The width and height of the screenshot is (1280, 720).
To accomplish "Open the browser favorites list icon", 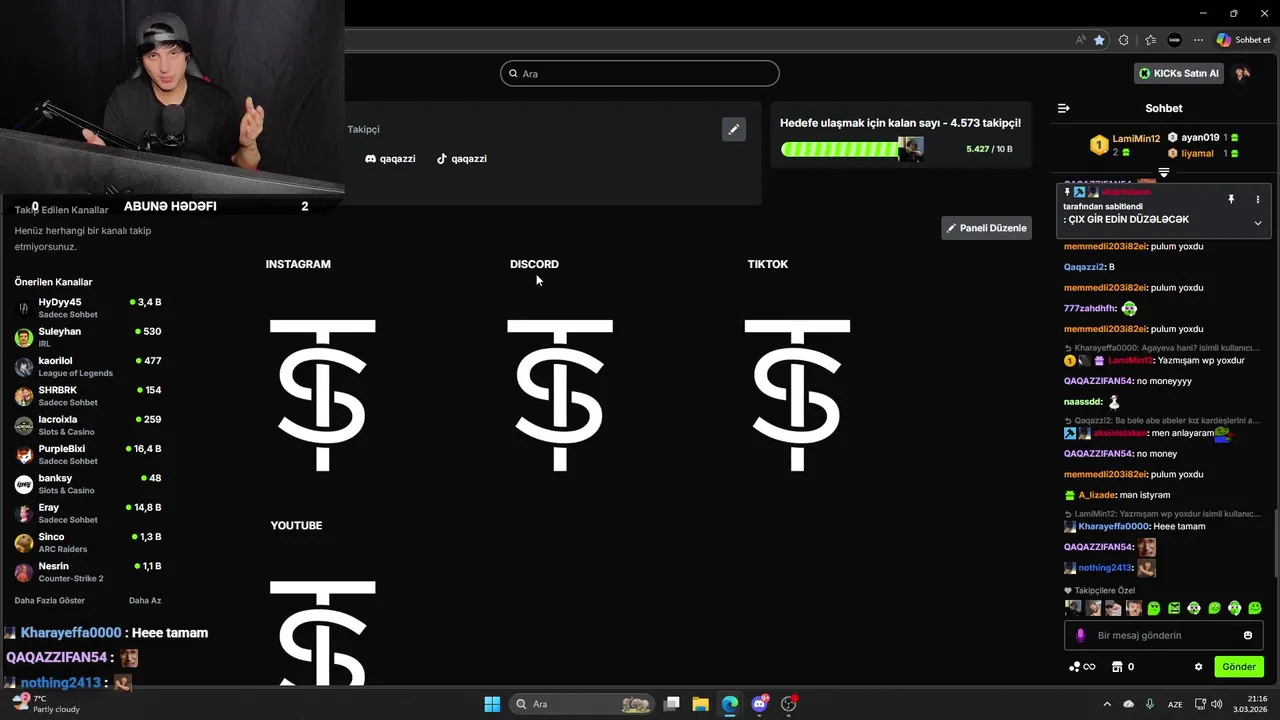I will pyautogui.click(x=1150, y=40).
